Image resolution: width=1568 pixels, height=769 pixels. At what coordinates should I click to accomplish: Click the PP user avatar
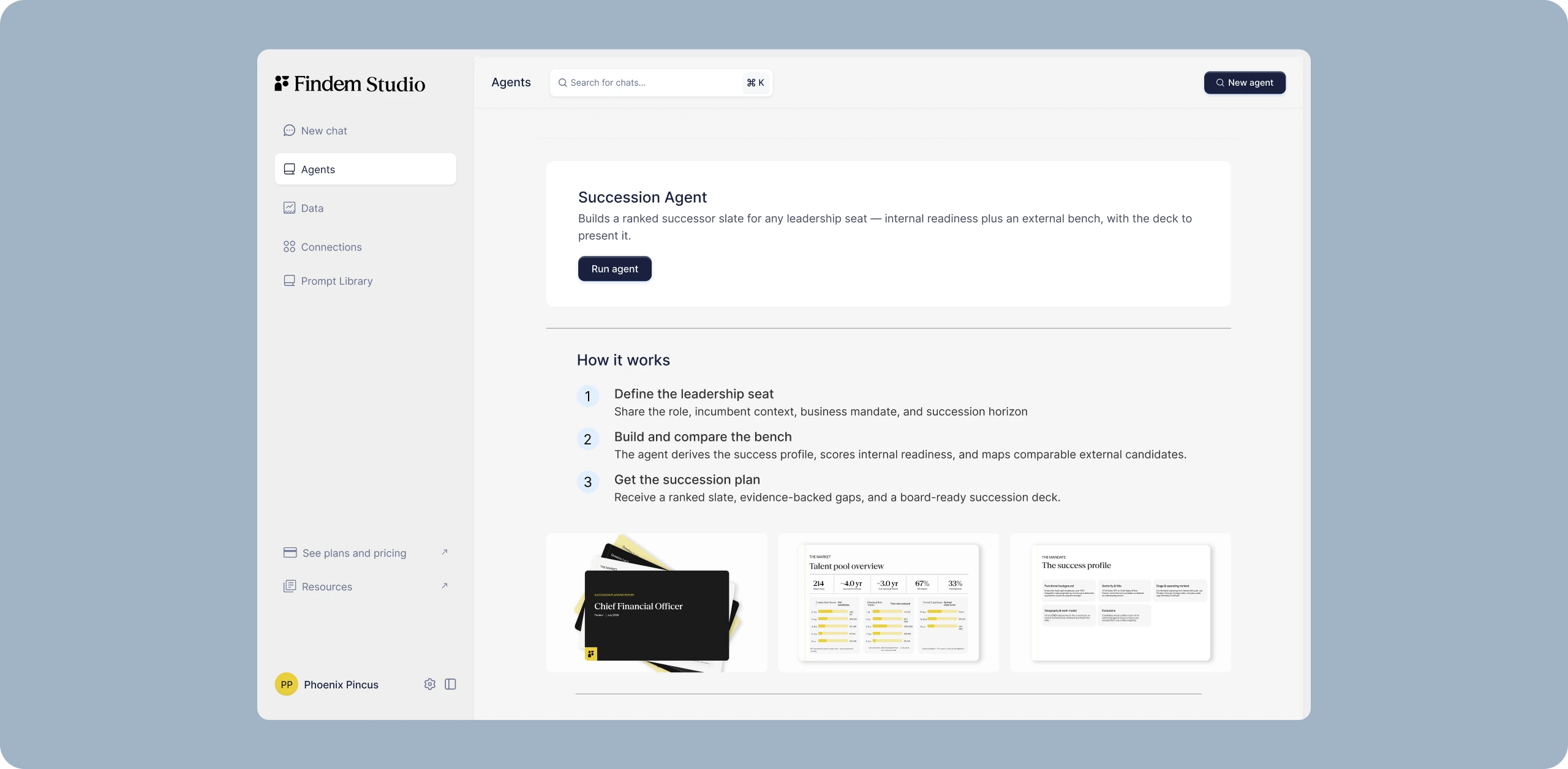pyautogui.click(x=286, y=685)
